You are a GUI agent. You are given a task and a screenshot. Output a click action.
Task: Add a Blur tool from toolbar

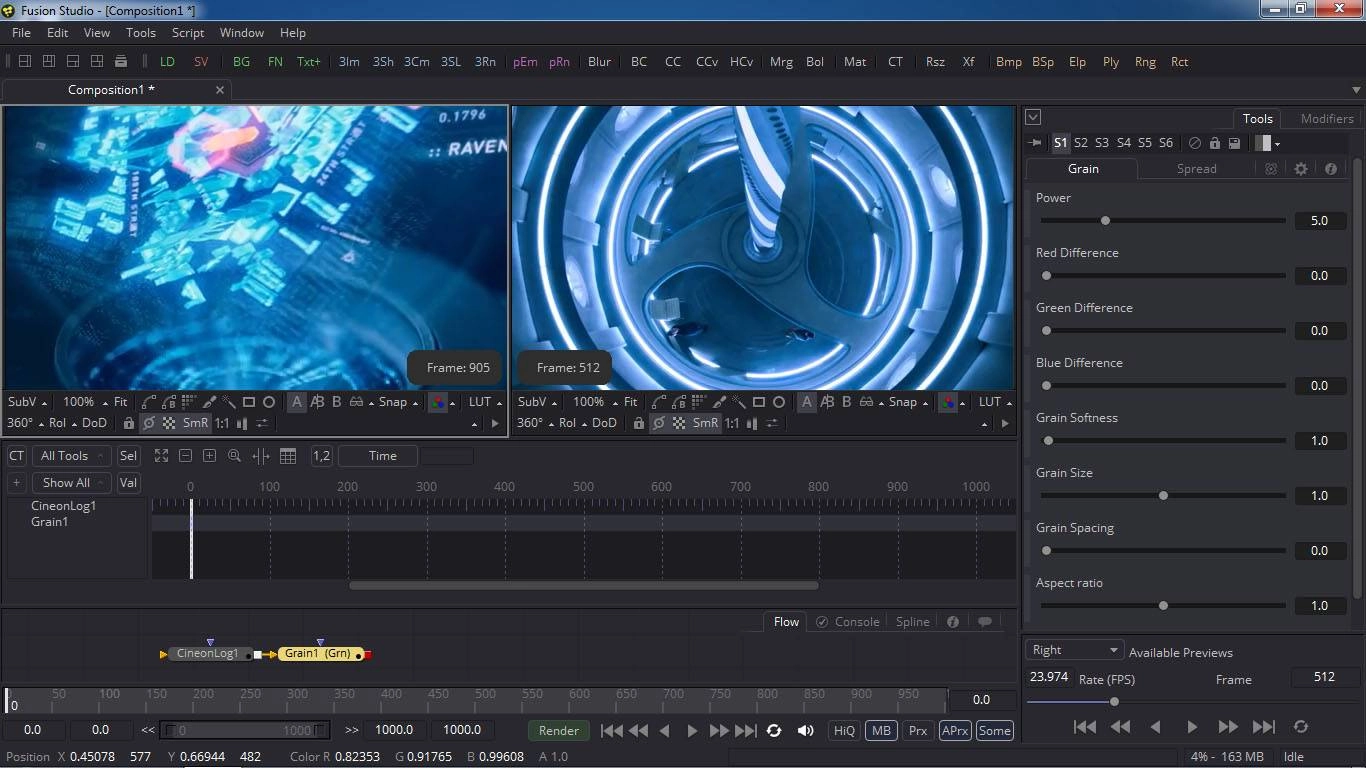click(x=599, y=62)
